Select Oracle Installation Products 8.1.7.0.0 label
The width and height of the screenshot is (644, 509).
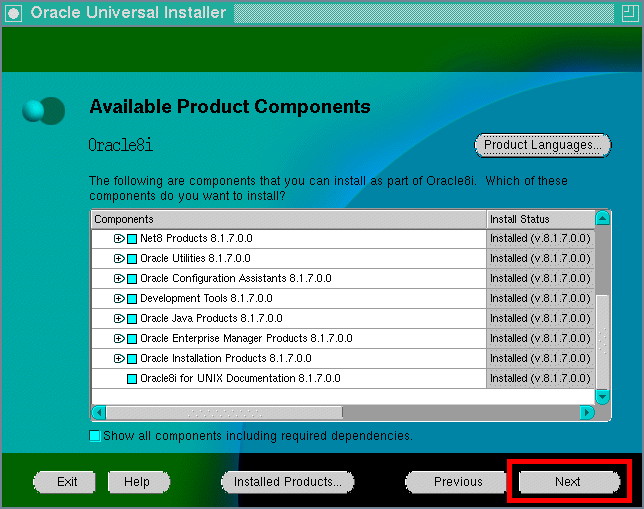coord(226,359)
